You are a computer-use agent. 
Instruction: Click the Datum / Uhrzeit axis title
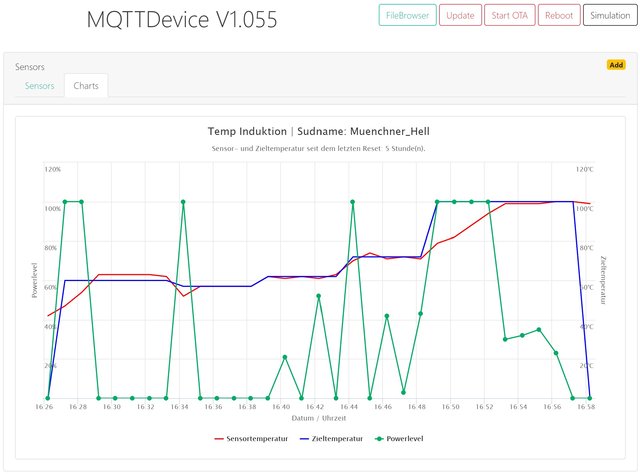point(319,418)
